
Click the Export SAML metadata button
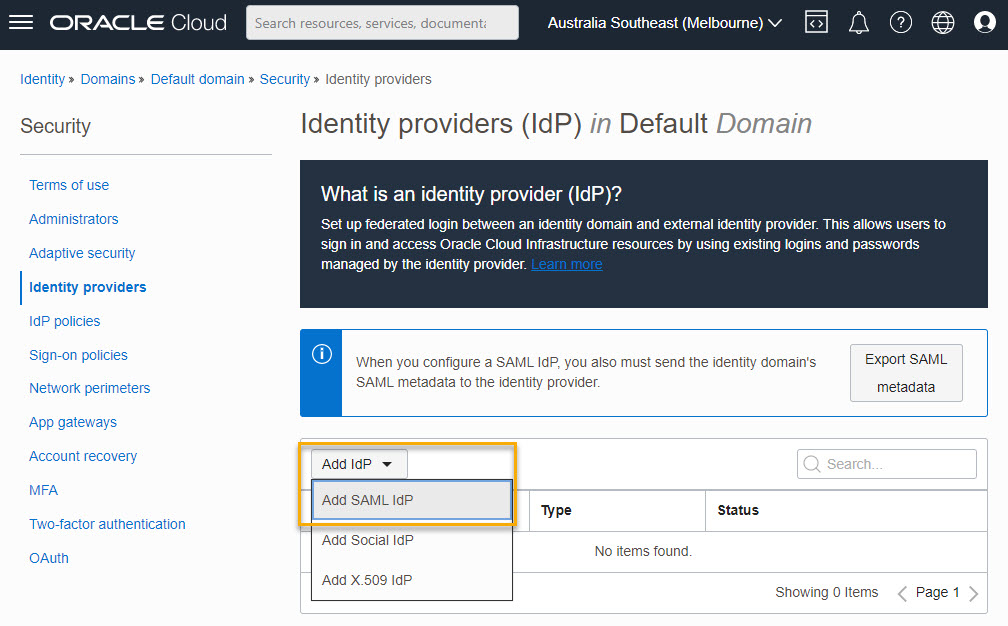tap(906, 373)
